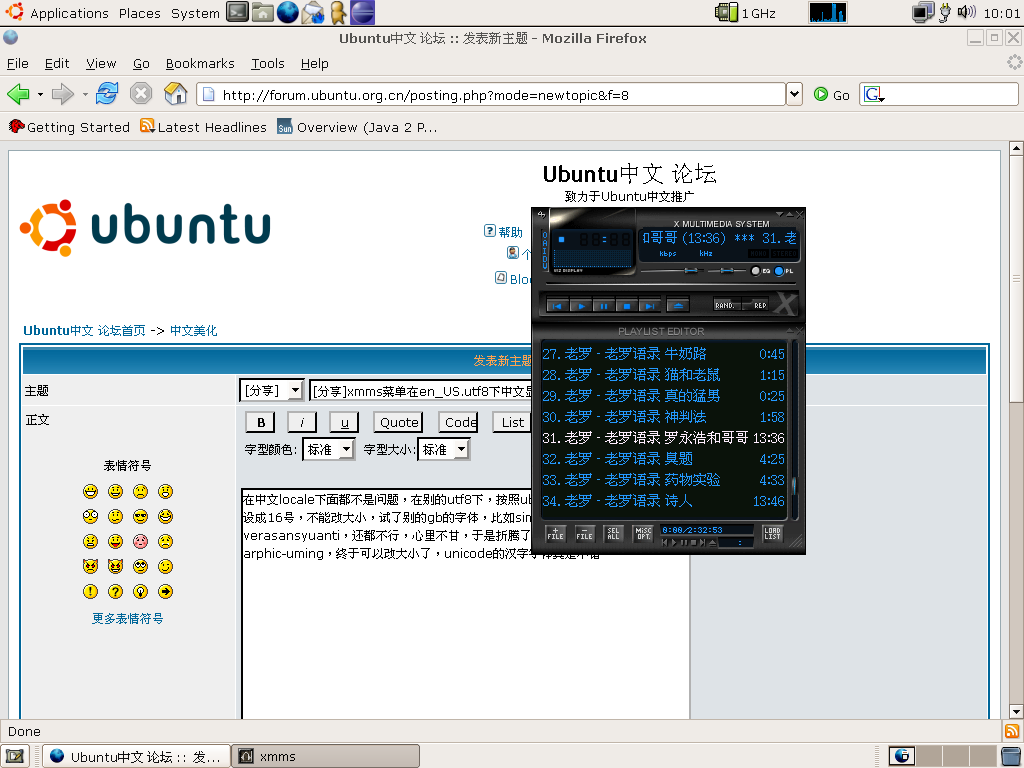Click the Go button beside URL bar
Viewport: 1024px width, 768px height.
pyautogui.click(x=832, y=95)
